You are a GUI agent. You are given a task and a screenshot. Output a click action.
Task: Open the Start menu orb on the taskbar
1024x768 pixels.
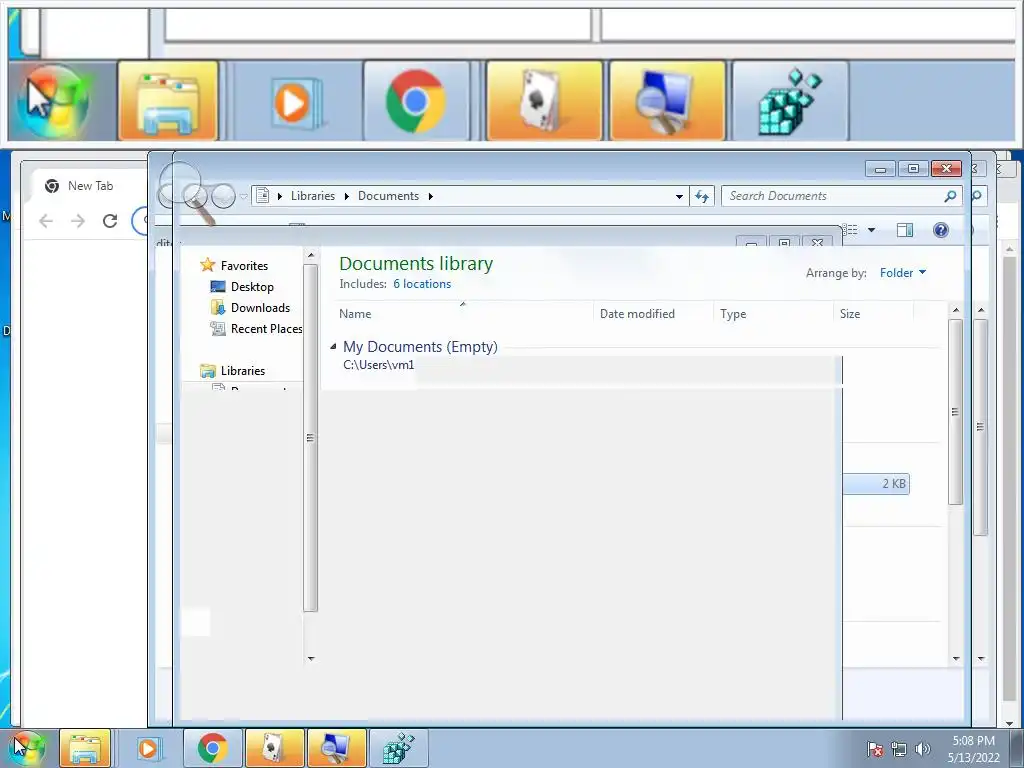pyautogui.click(x=27, y=748)
